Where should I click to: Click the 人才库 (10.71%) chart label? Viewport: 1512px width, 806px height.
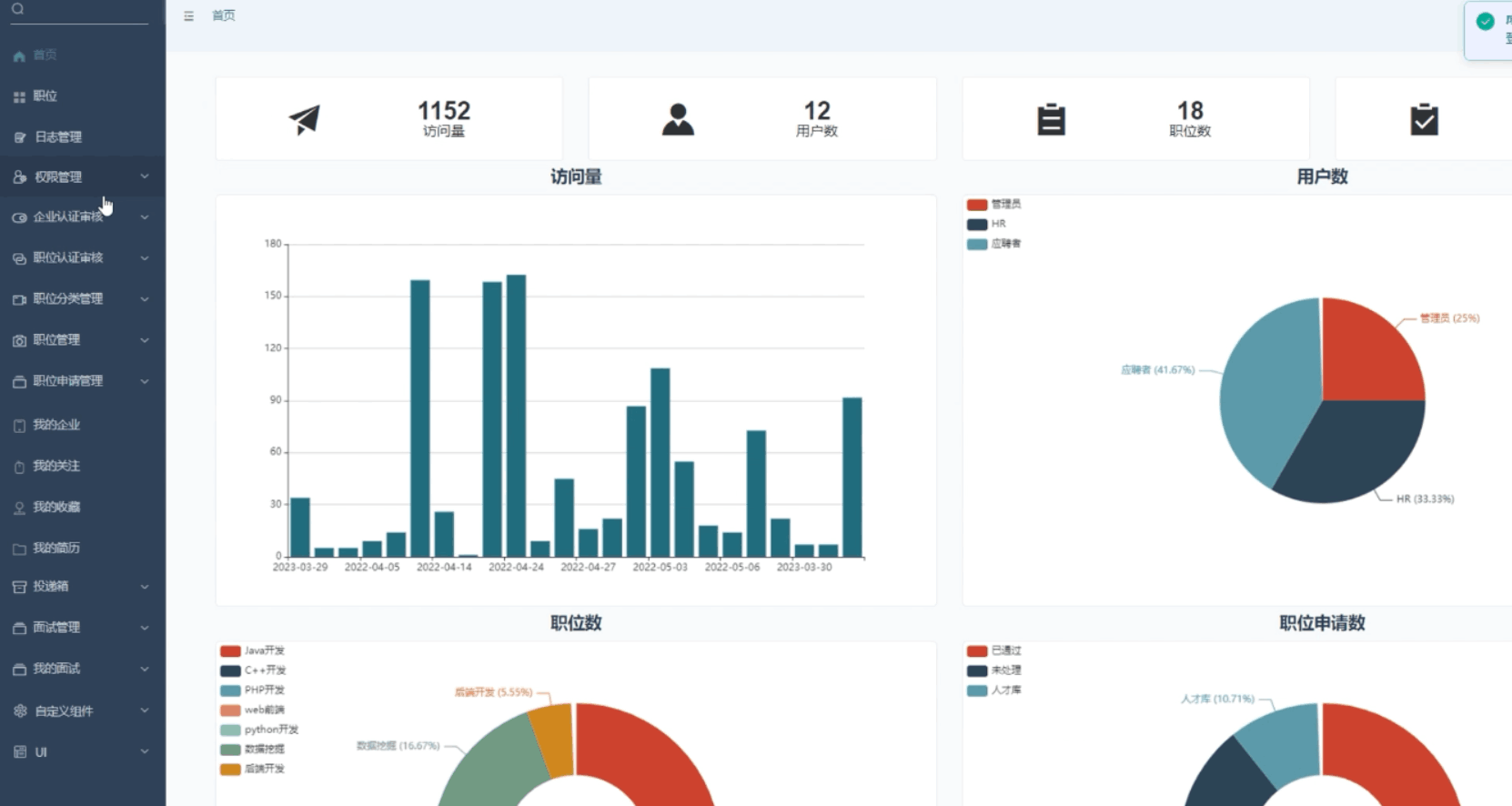(1217, 699)
